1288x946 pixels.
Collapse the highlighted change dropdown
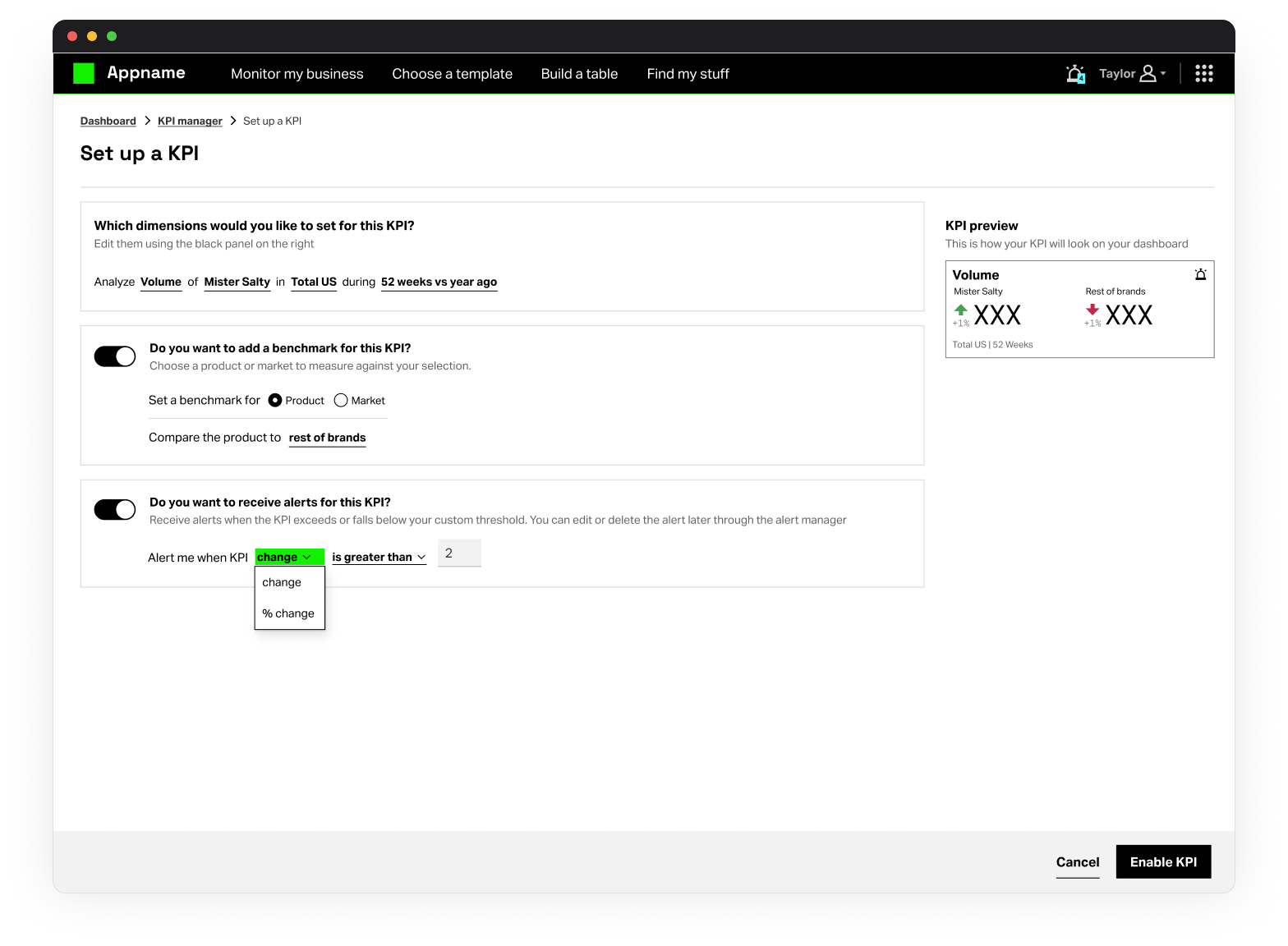point(289,557)
